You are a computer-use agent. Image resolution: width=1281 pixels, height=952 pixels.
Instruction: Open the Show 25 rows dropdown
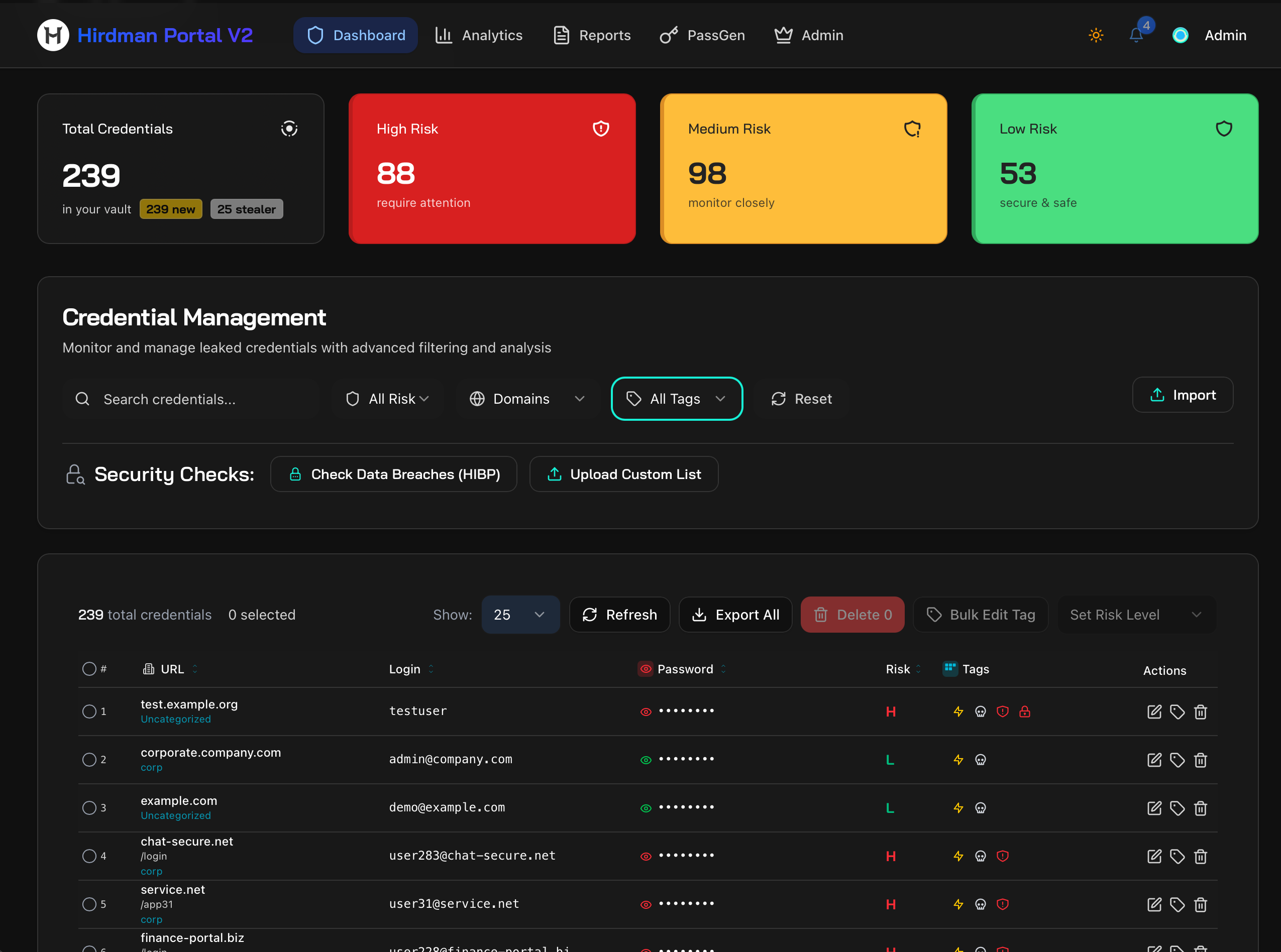pos(520,614)
